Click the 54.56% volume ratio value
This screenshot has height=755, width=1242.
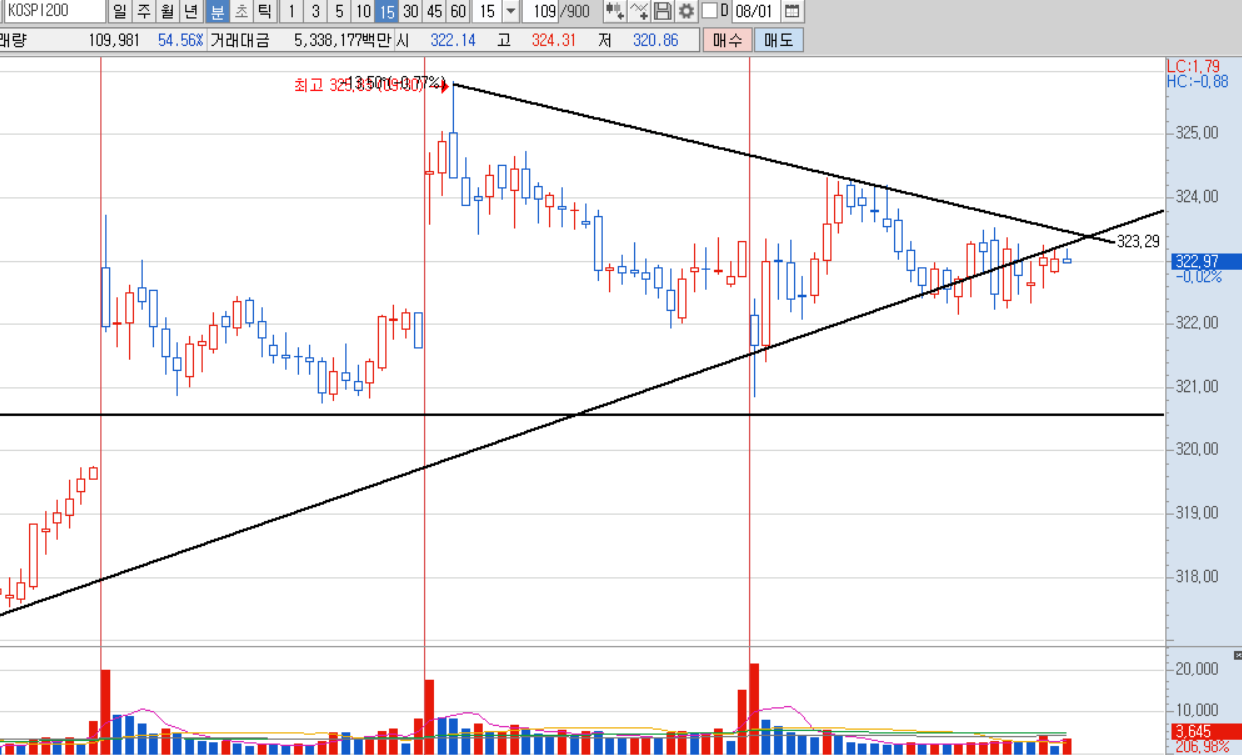click(180, 40)
